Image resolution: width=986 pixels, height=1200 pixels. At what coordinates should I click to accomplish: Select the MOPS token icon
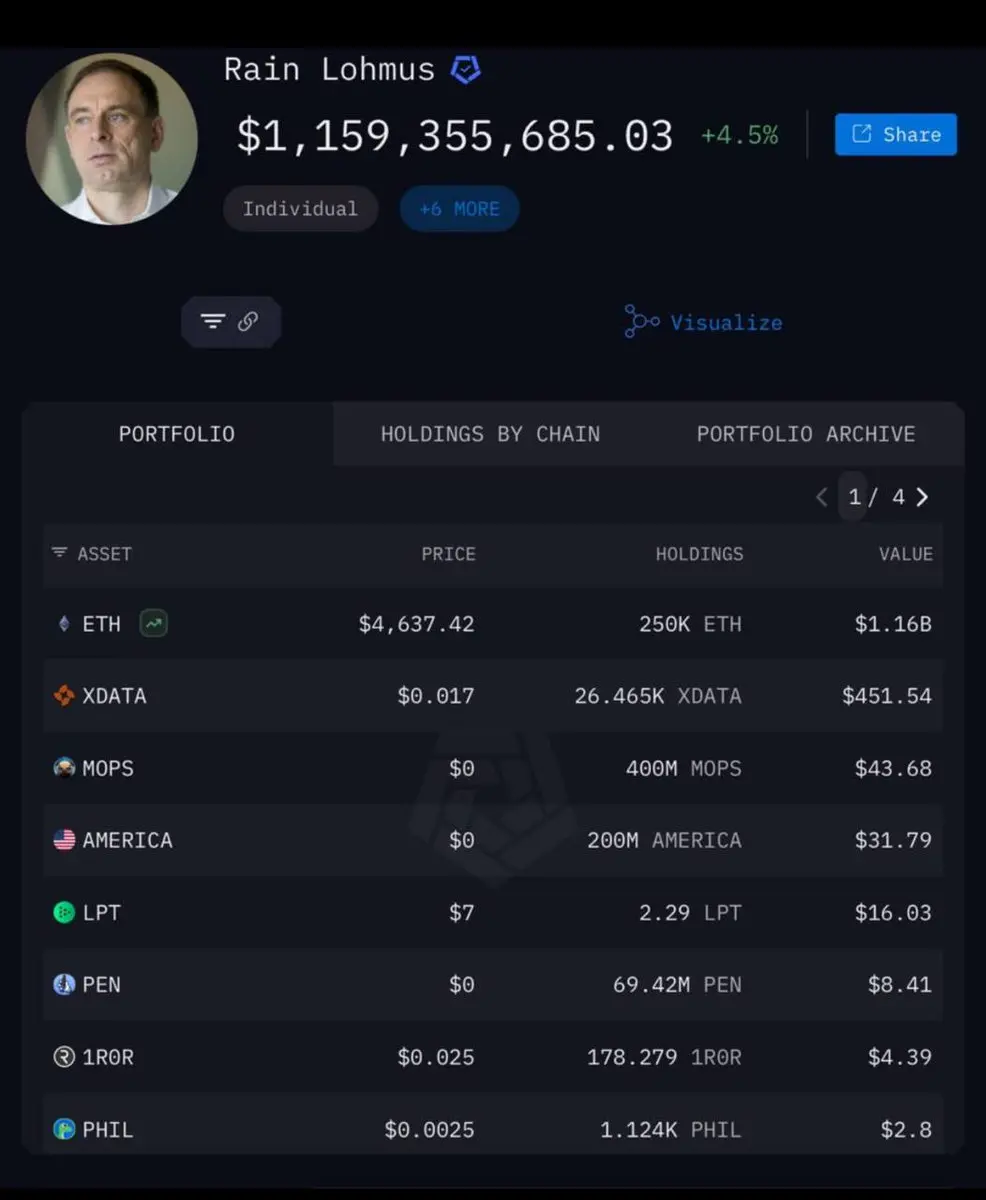(64, 768)
